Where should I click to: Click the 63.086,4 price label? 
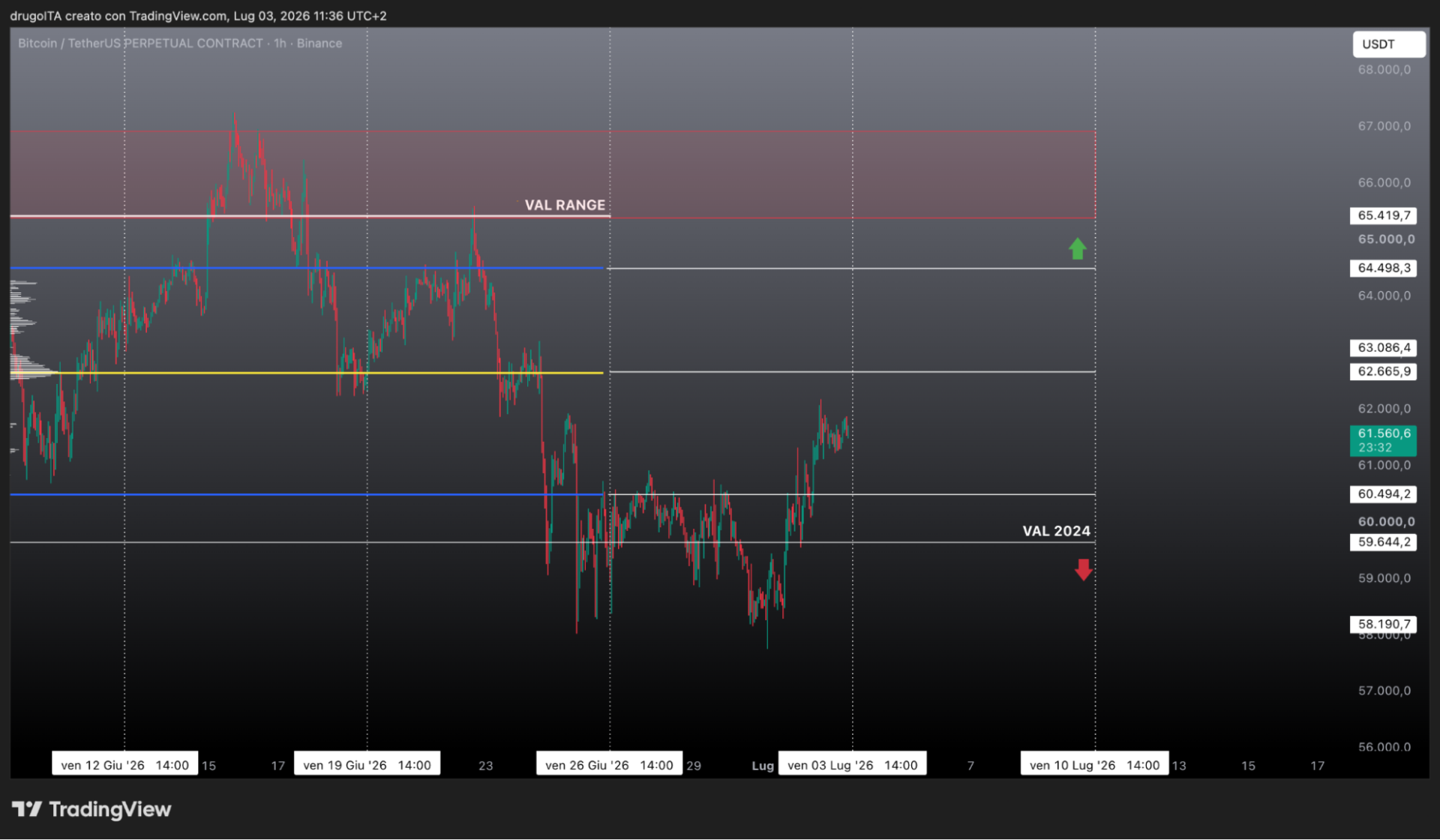tap(1383, 347)
